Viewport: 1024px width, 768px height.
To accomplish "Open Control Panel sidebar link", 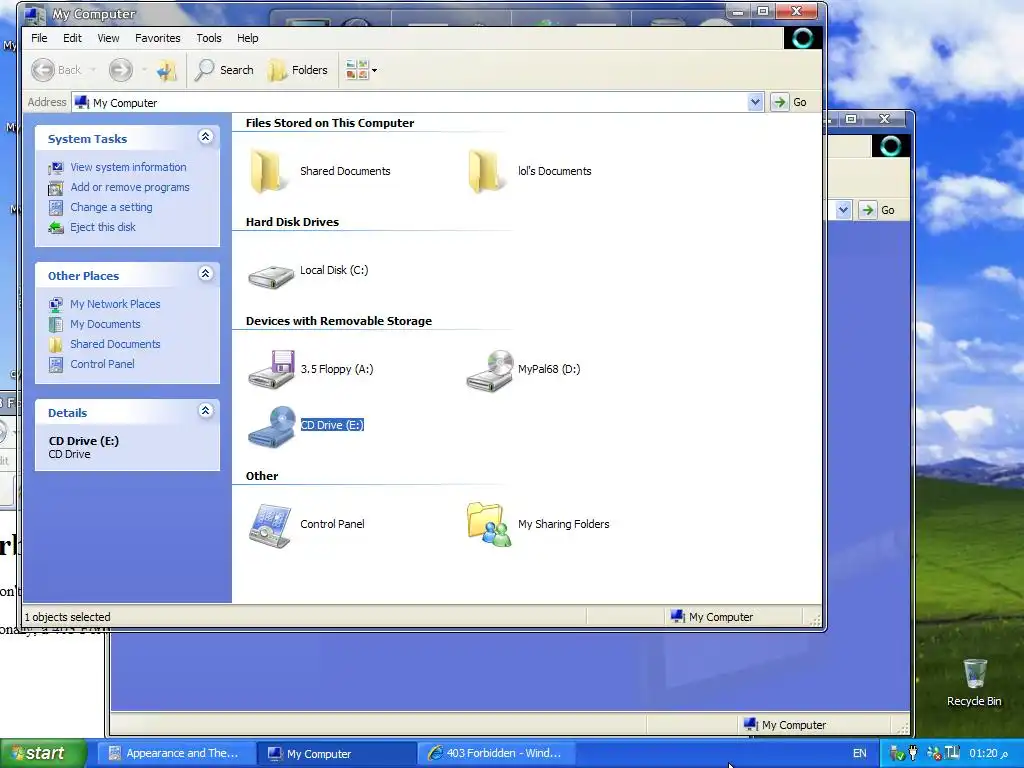I will pyautogui.click(x=103, y=364).
